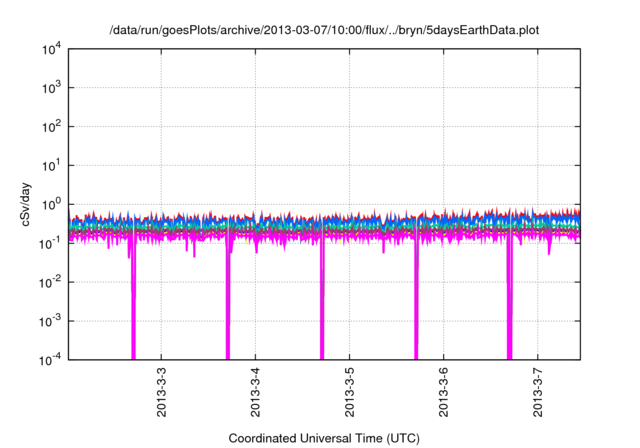Click the cSv/day y-axis label
The height and width of the screenshot is (448, 640).
(26, 204)
